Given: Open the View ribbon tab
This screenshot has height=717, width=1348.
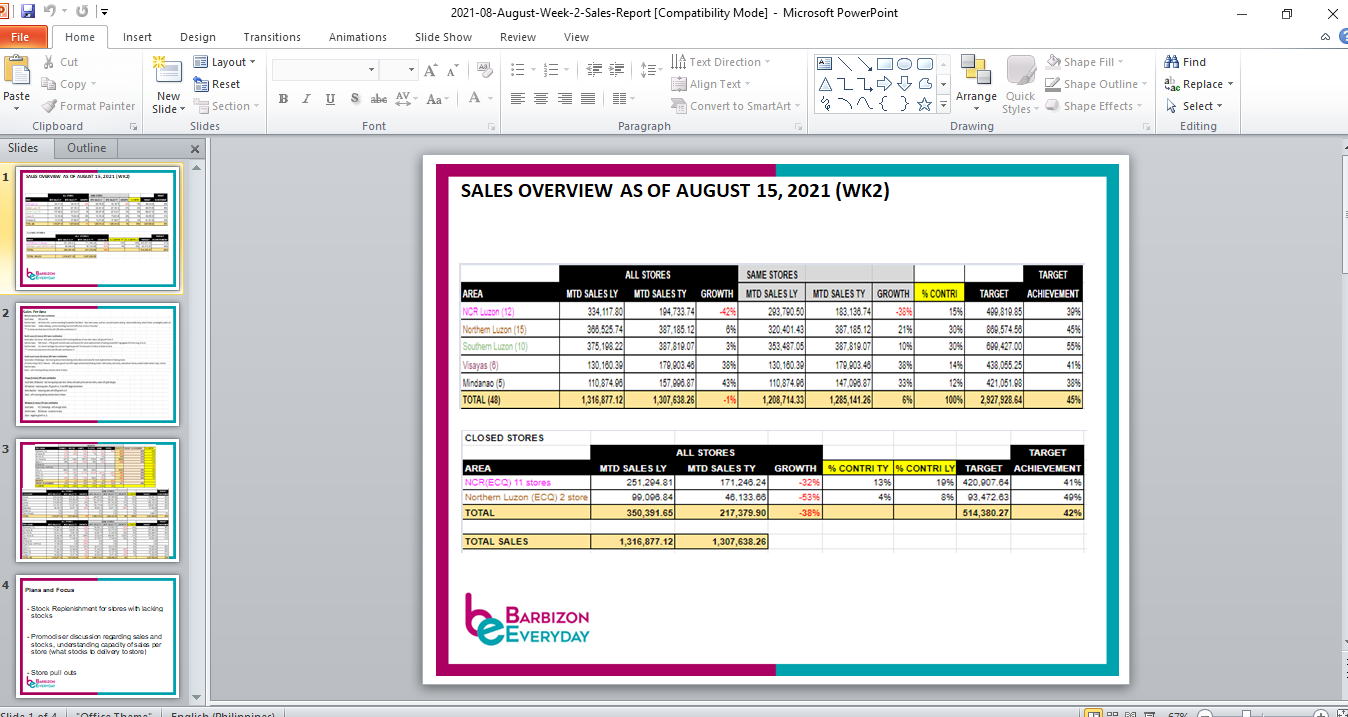Looking at the screenshot, I should click(x=576, y=37).
